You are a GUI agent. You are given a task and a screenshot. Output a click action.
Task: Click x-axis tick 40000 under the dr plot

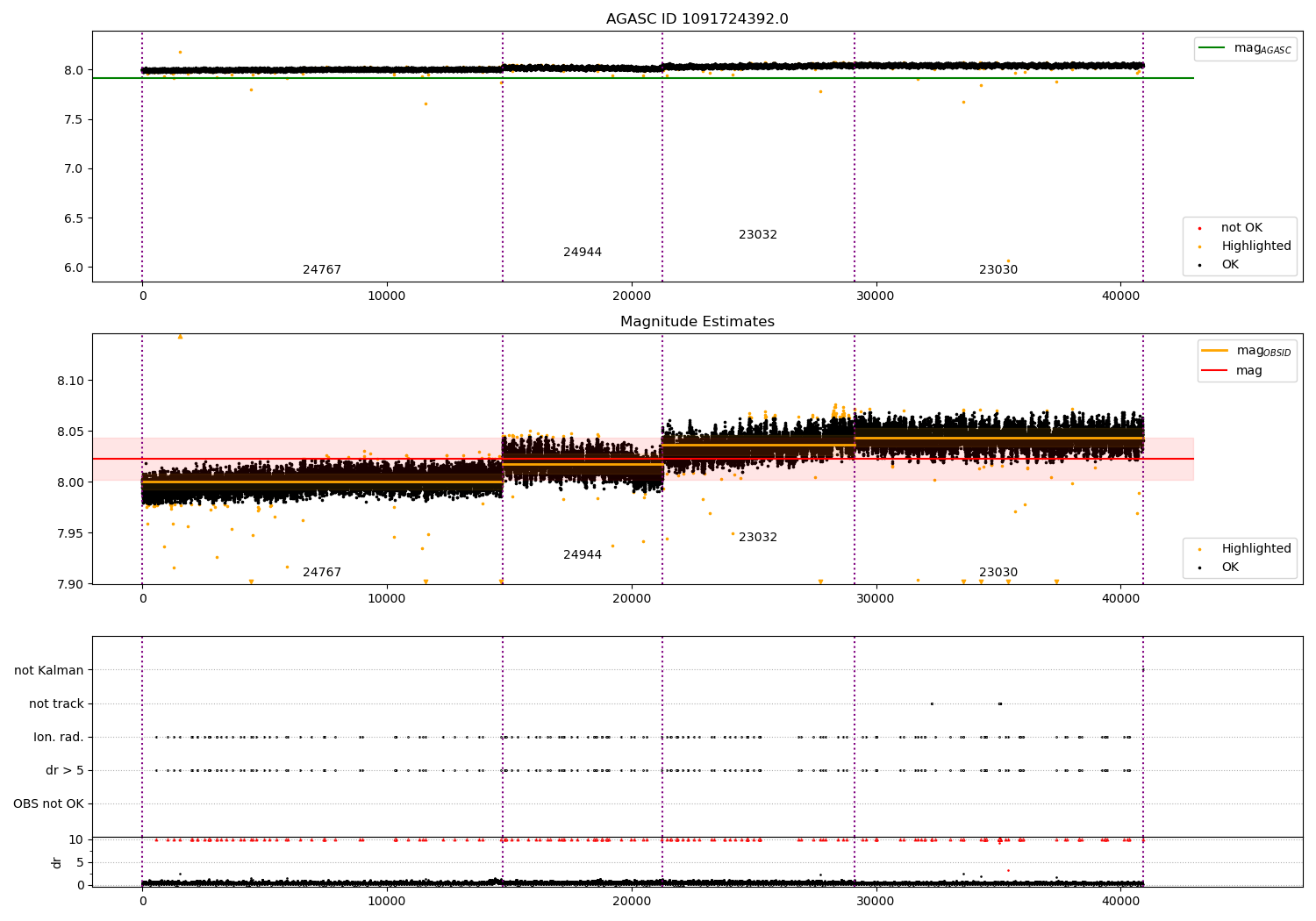coord(1120,902)
